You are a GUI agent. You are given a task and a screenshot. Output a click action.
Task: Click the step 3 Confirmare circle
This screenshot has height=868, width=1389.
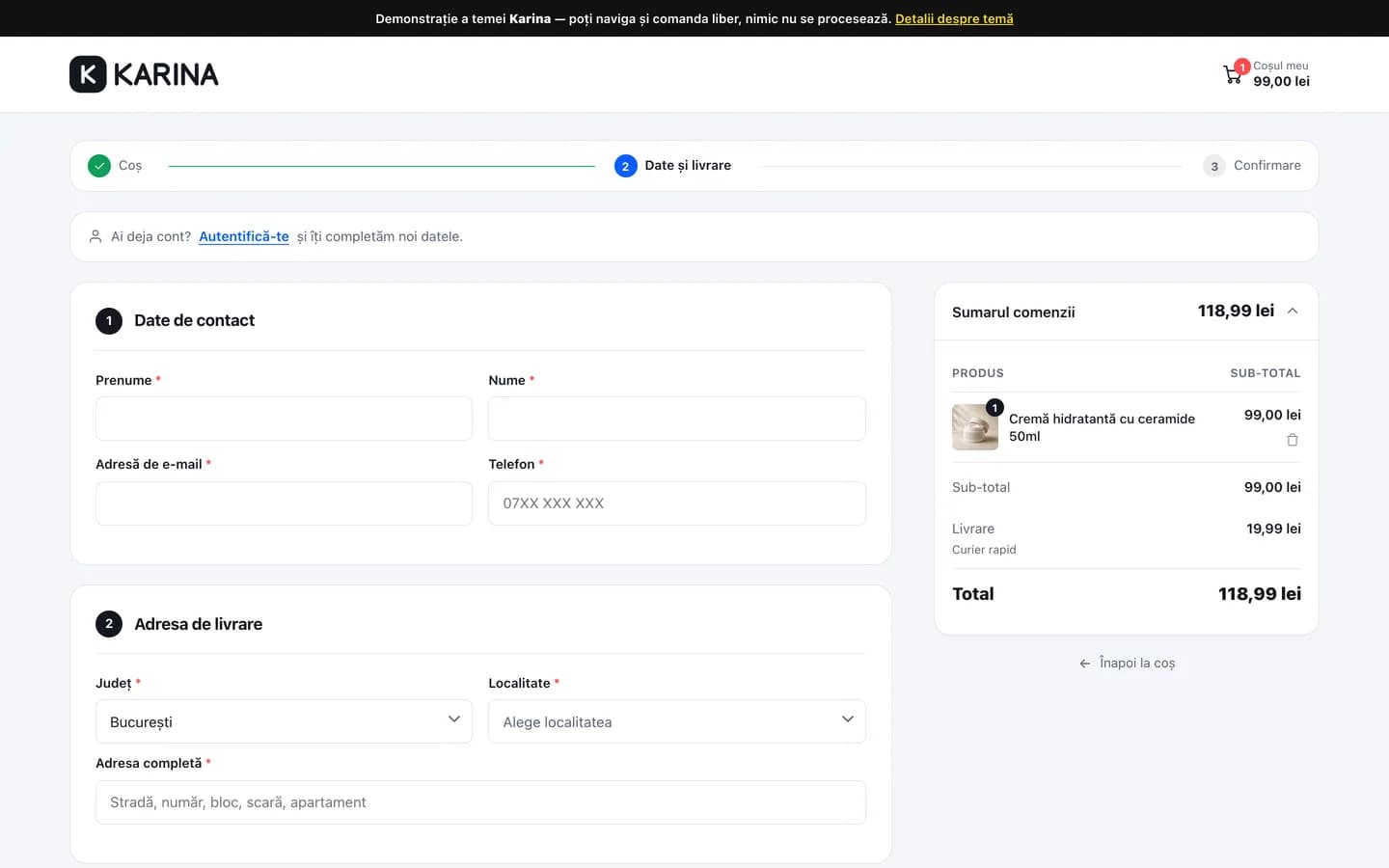pyautogui.click(x=1214, y=166)
